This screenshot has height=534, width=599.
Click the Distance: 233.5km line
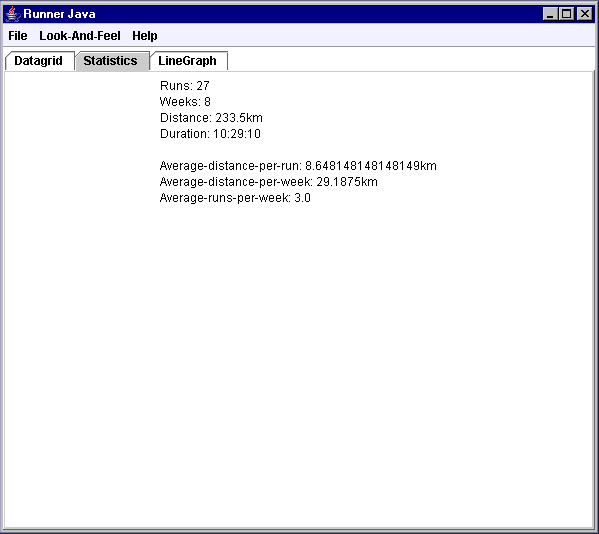click(x=211, y=118)
